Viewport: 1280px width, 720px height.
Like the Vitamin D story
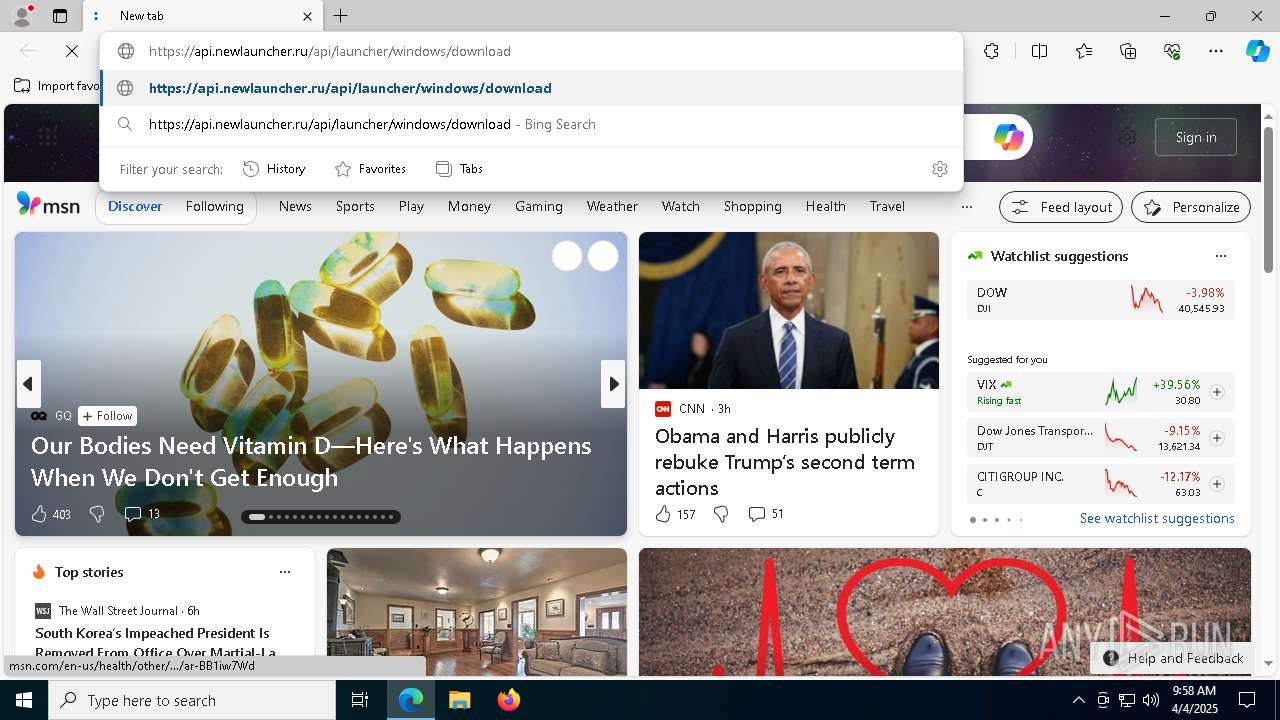[x=50, y=514]
